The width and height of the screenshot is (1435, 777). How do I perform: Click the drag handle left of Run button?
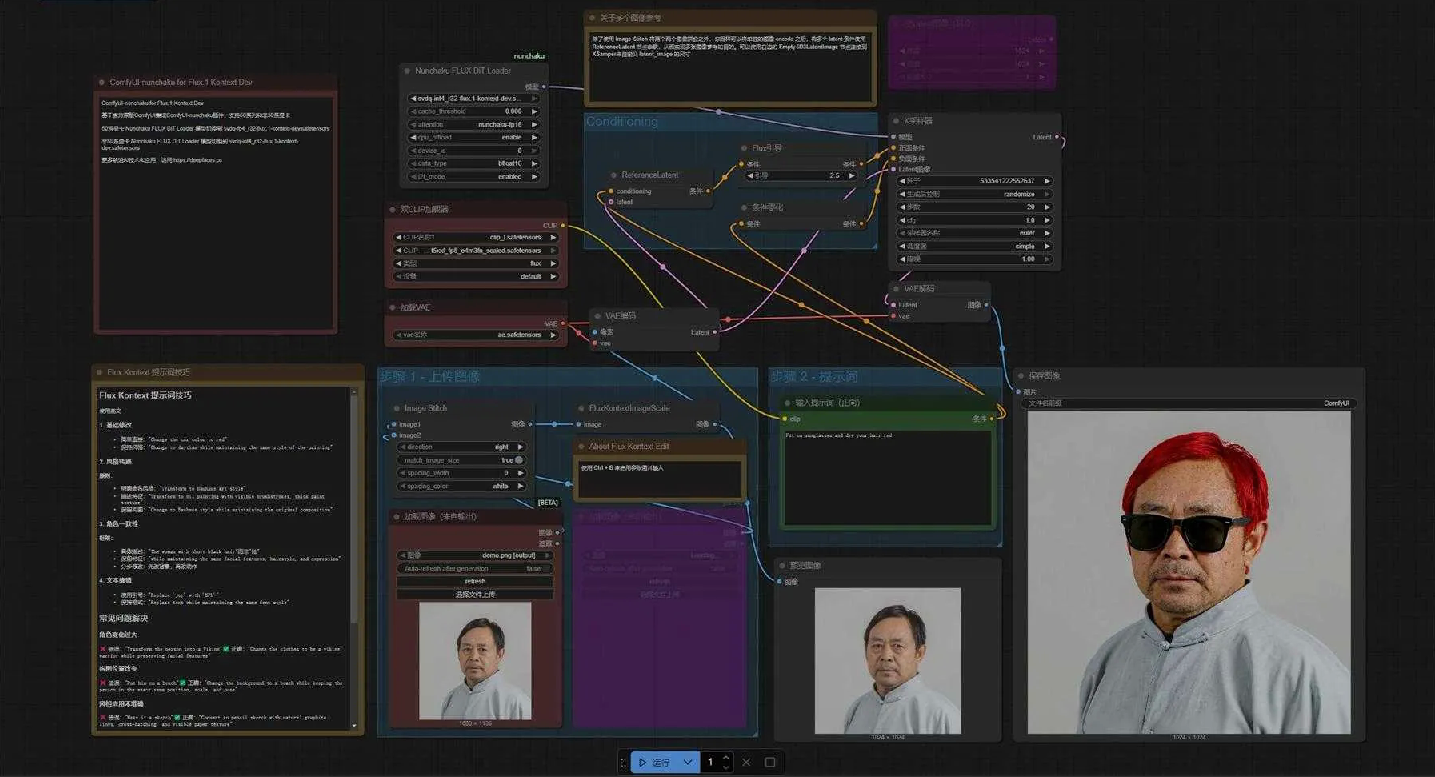pos(623,762)
